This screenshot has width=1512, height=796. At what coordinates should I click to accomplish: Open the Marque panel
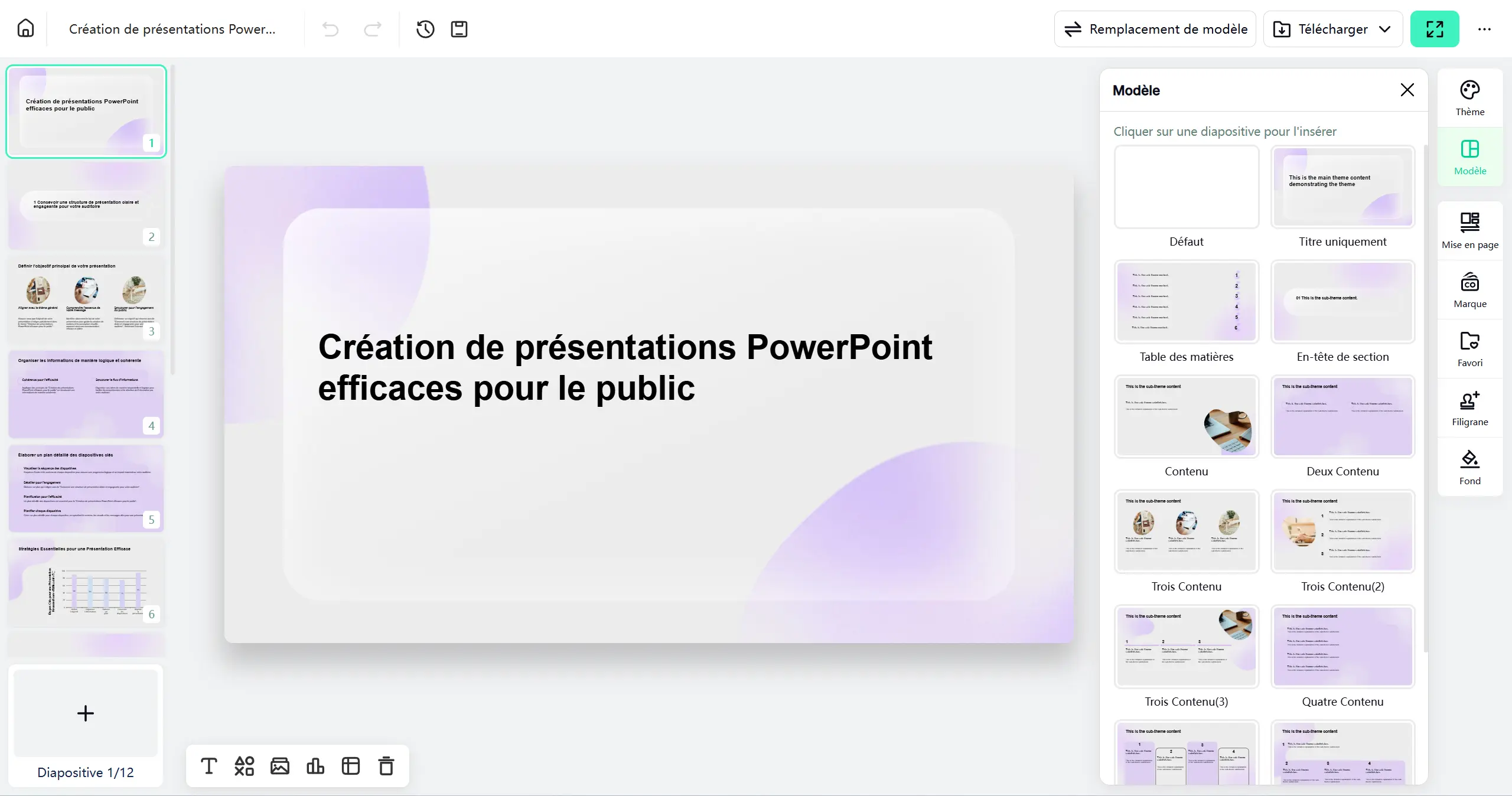coord(1469,290)
